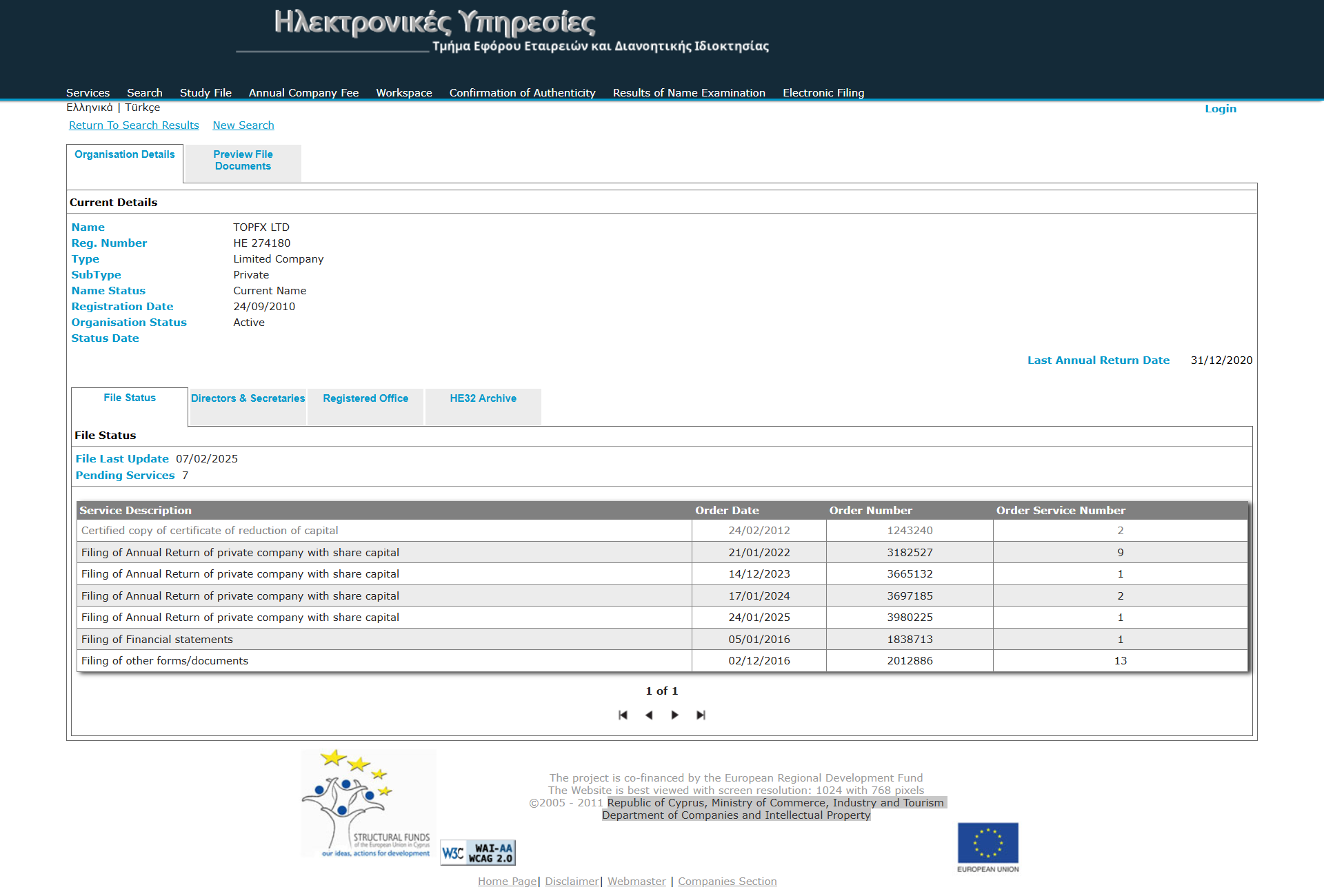This screenshot has height=896, width=1324.
Task: Click Last Annual Return Date 31/12/2020
Action: 1222,360
